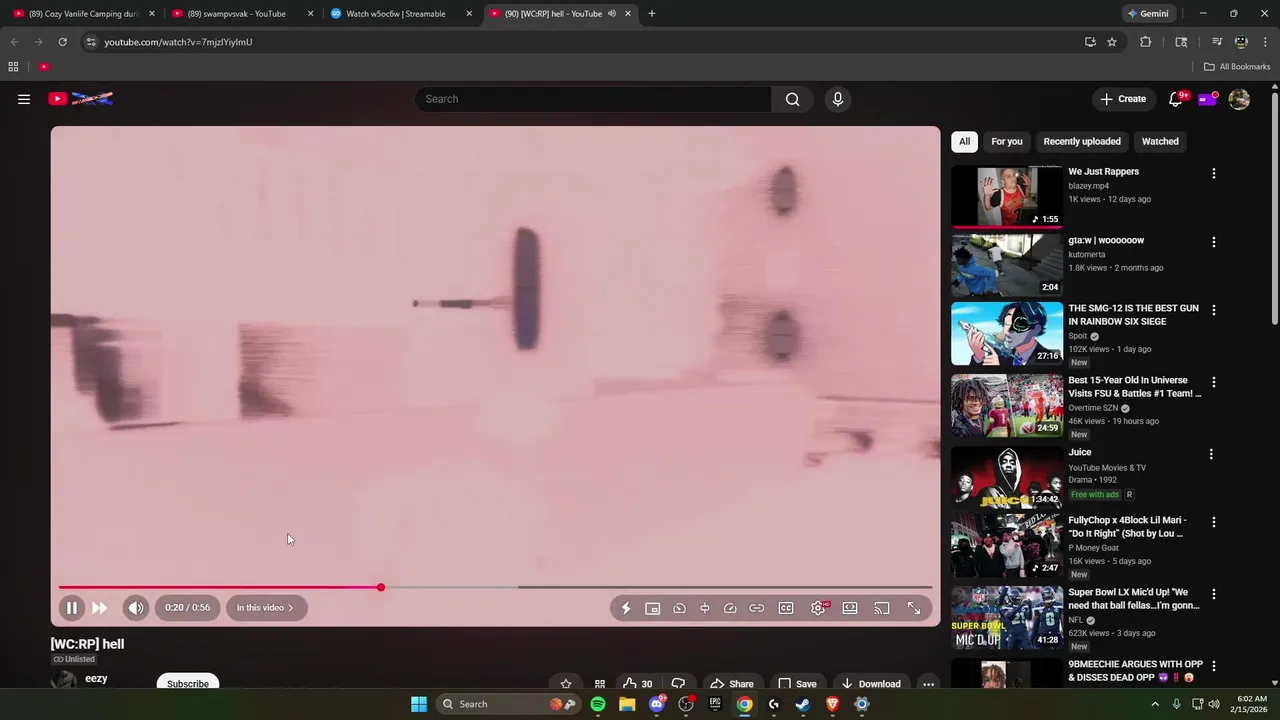Enter fullscreen mode
The width and height of the screenshot is (1280, 720).
tap(914, 608)
